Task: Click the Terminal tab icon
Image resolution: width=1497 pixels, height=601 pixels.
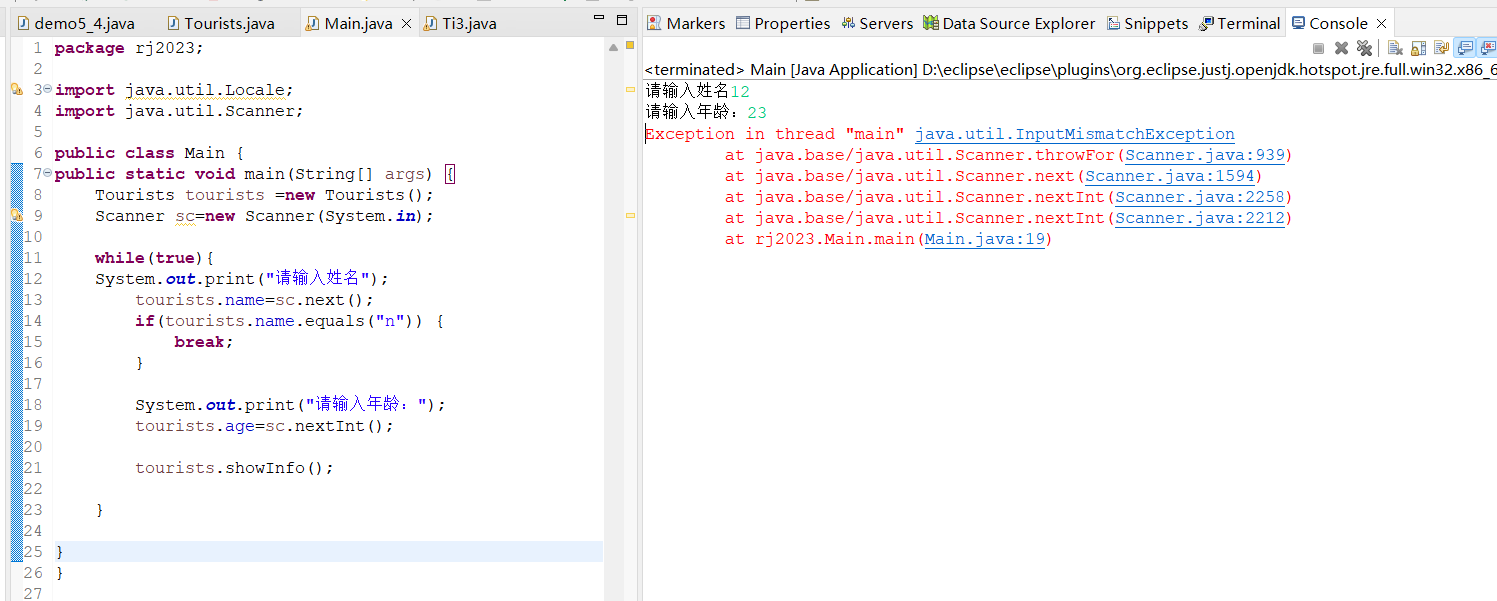Action: (x=1207, y=23)
